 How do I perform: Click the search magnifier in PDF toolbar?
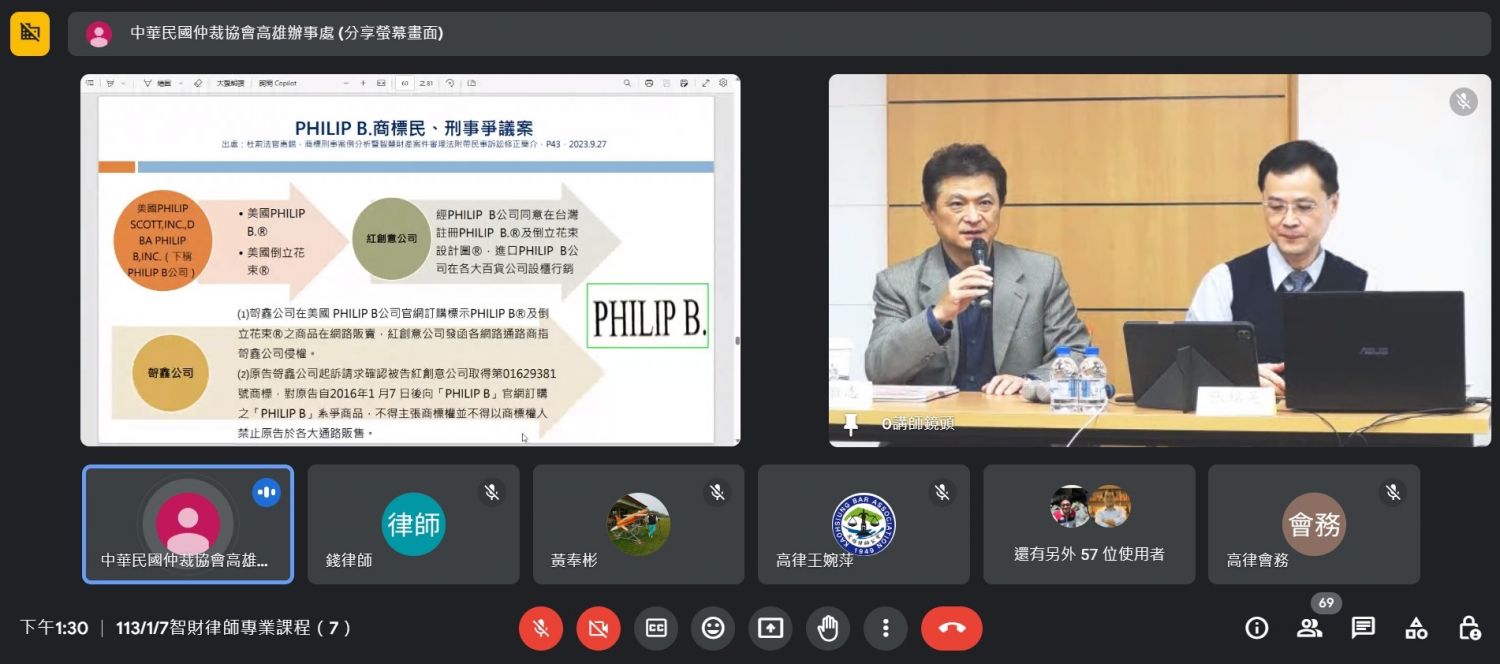tap(627, 83)
